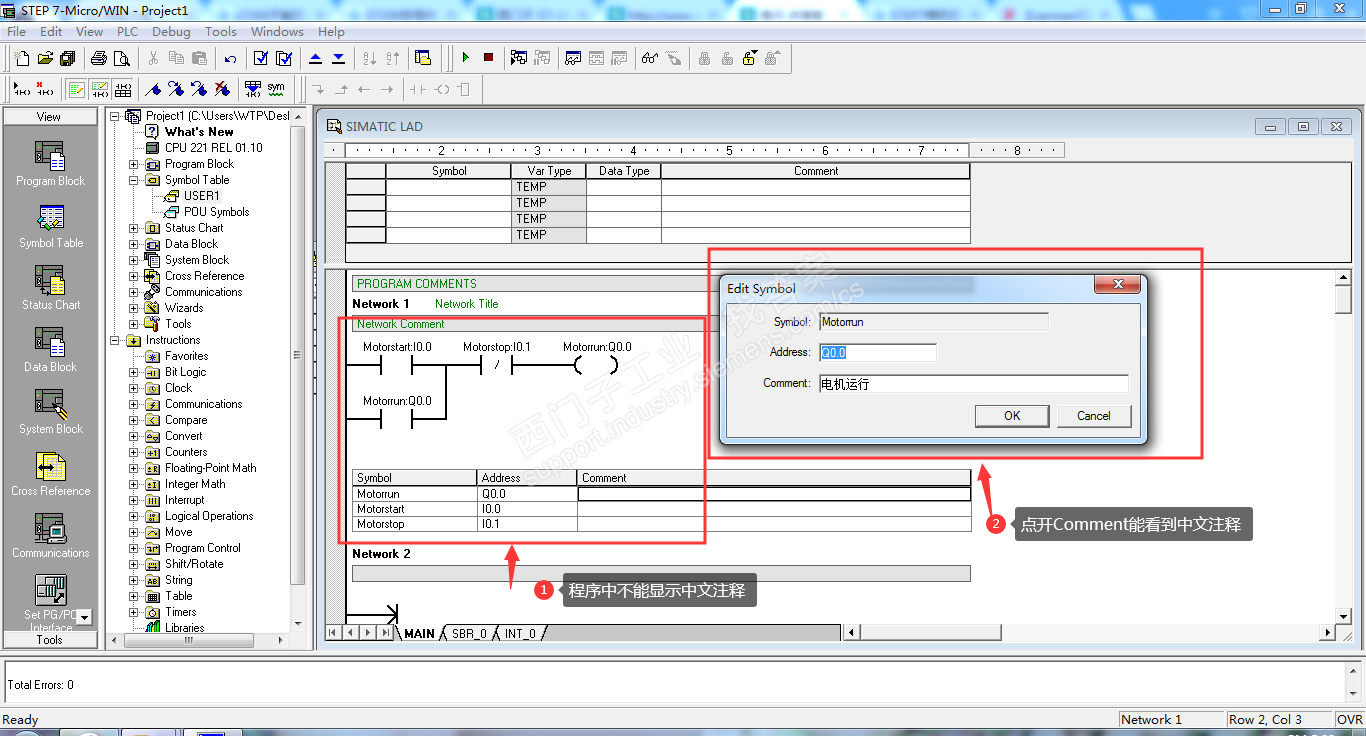Click OK in the Edit Symbol dialog
This screenshot has width=1366, height=736.
(x=1012, y=416)
